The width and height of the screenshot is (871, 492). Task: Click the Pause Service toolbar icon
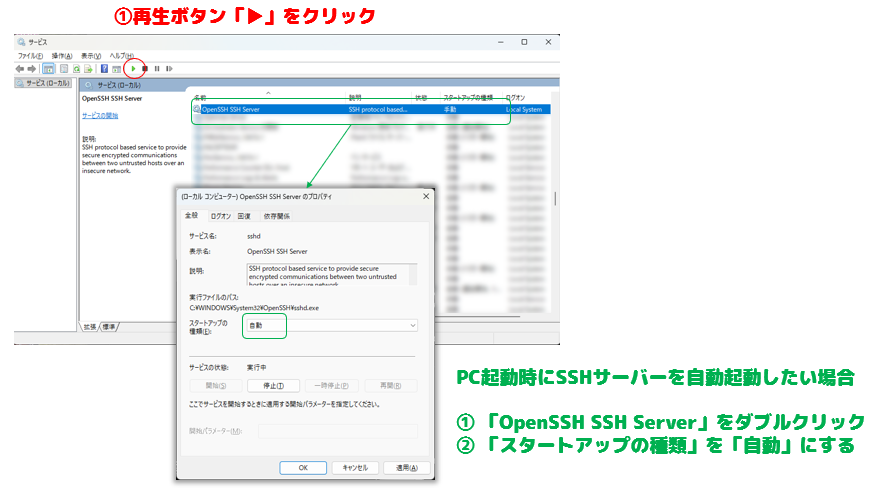click(157, 69)
